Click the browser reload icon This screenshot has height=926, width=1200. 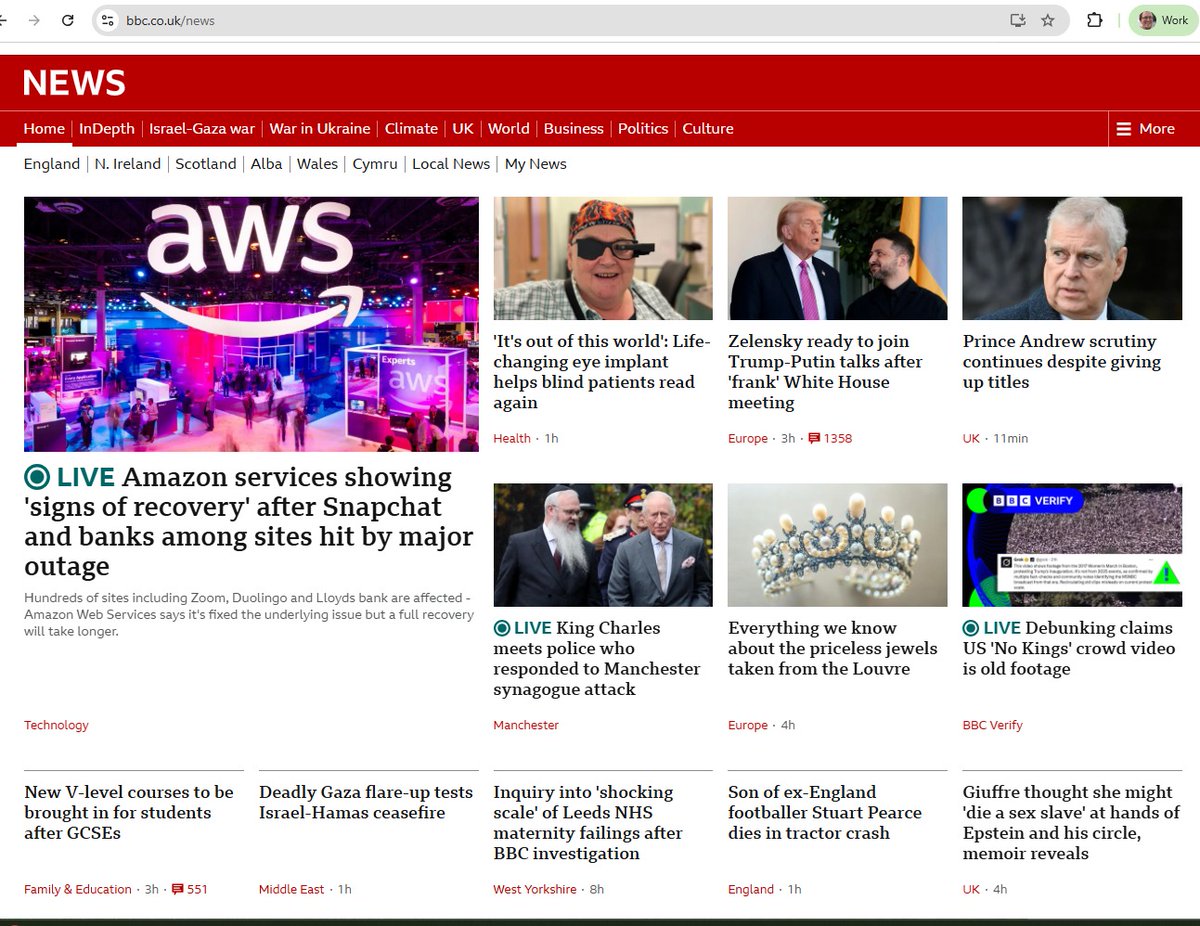pyautogui.click(x=68, y=20)
